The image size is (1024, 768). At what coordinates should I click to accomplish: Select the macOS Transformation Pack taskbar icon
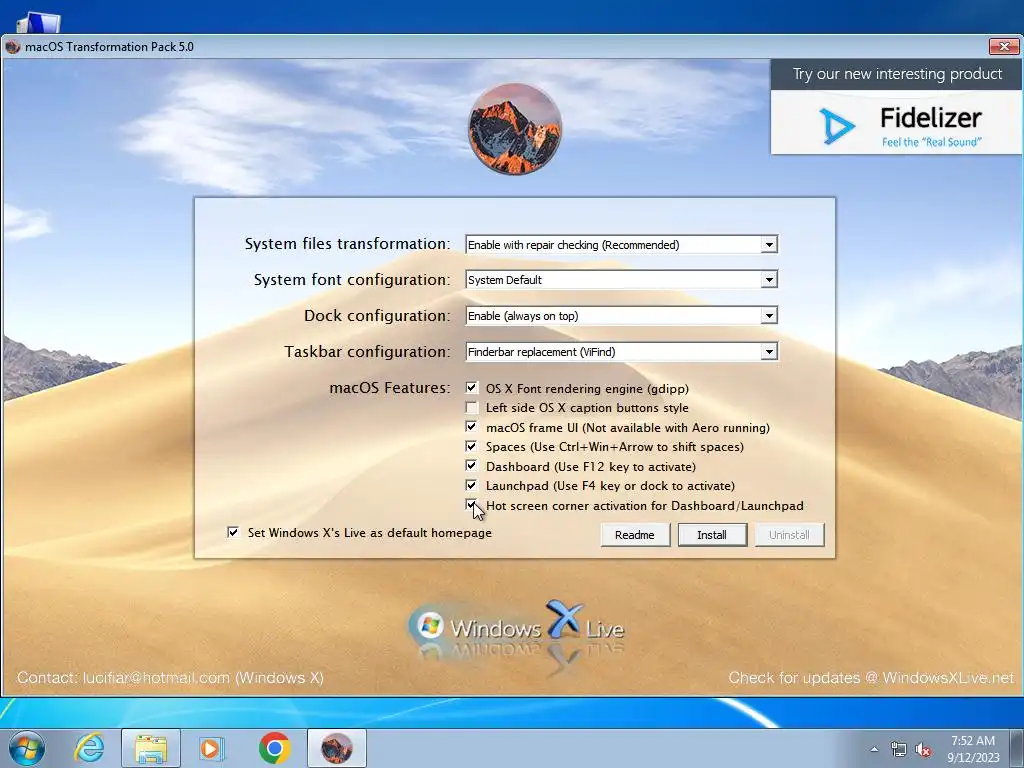click(336, 748)
